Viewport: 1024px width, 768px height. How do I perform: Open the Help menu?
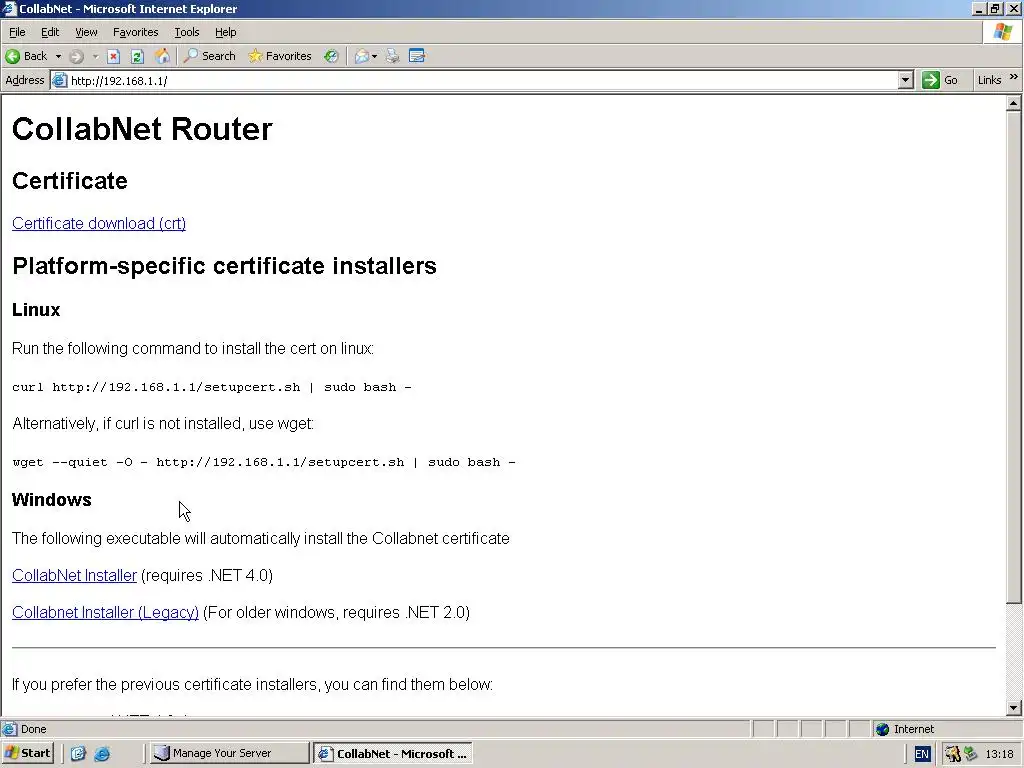click(225, 32)
